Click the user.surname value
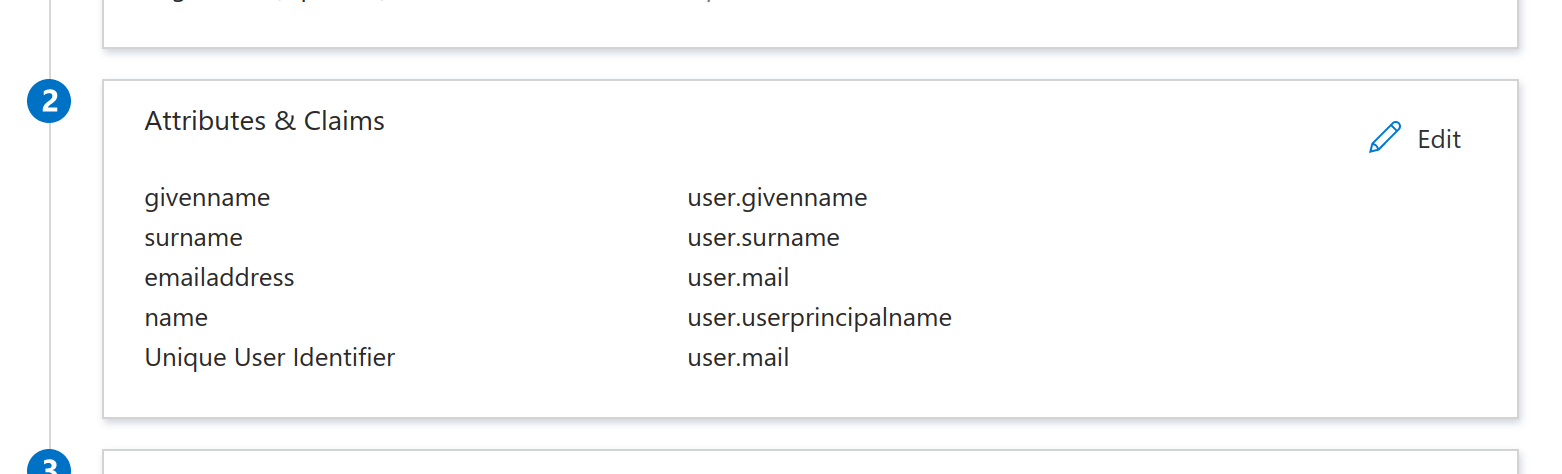 point(763,238)
